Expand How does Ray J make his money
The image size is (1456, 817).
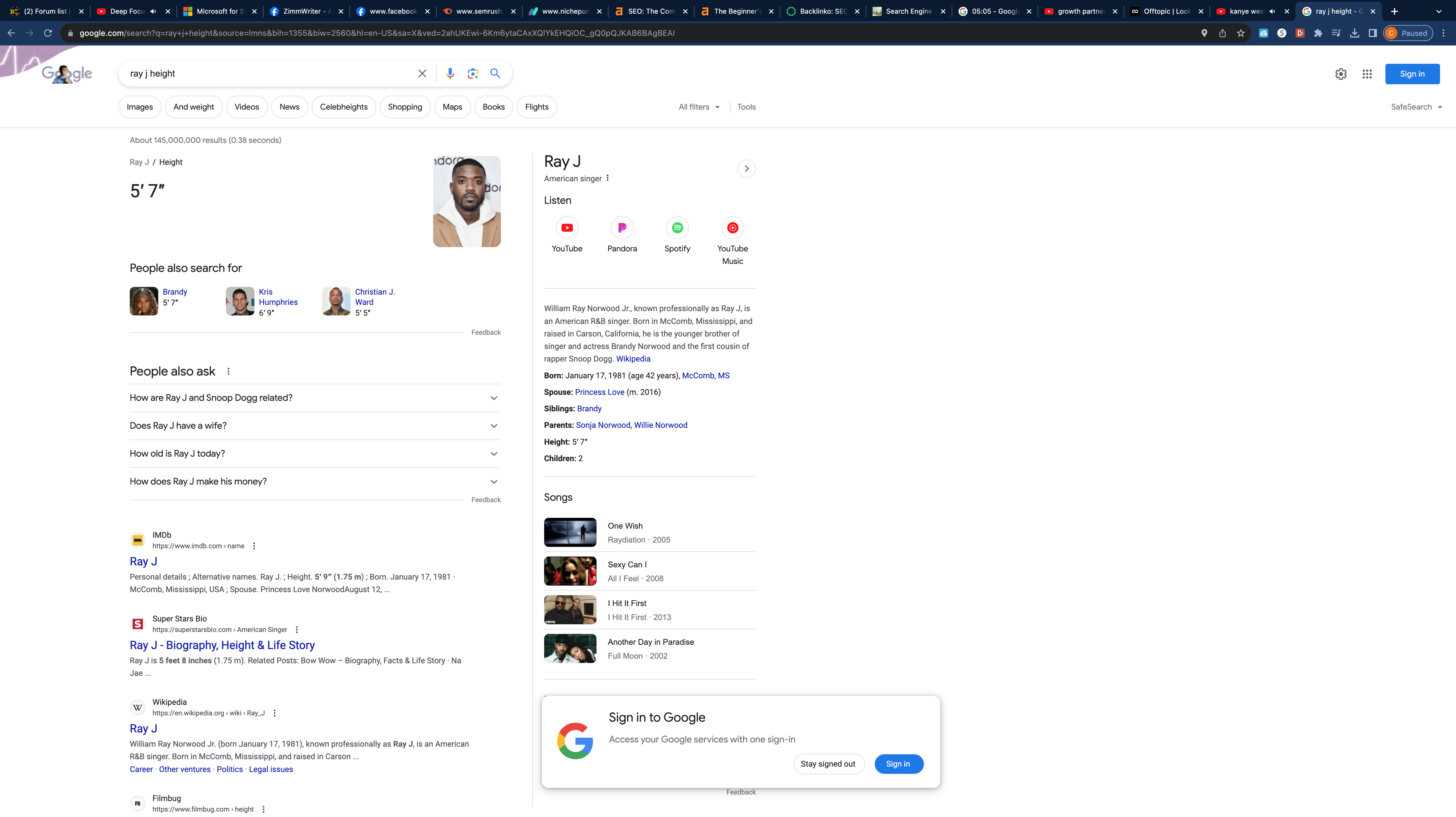[315, 482]
